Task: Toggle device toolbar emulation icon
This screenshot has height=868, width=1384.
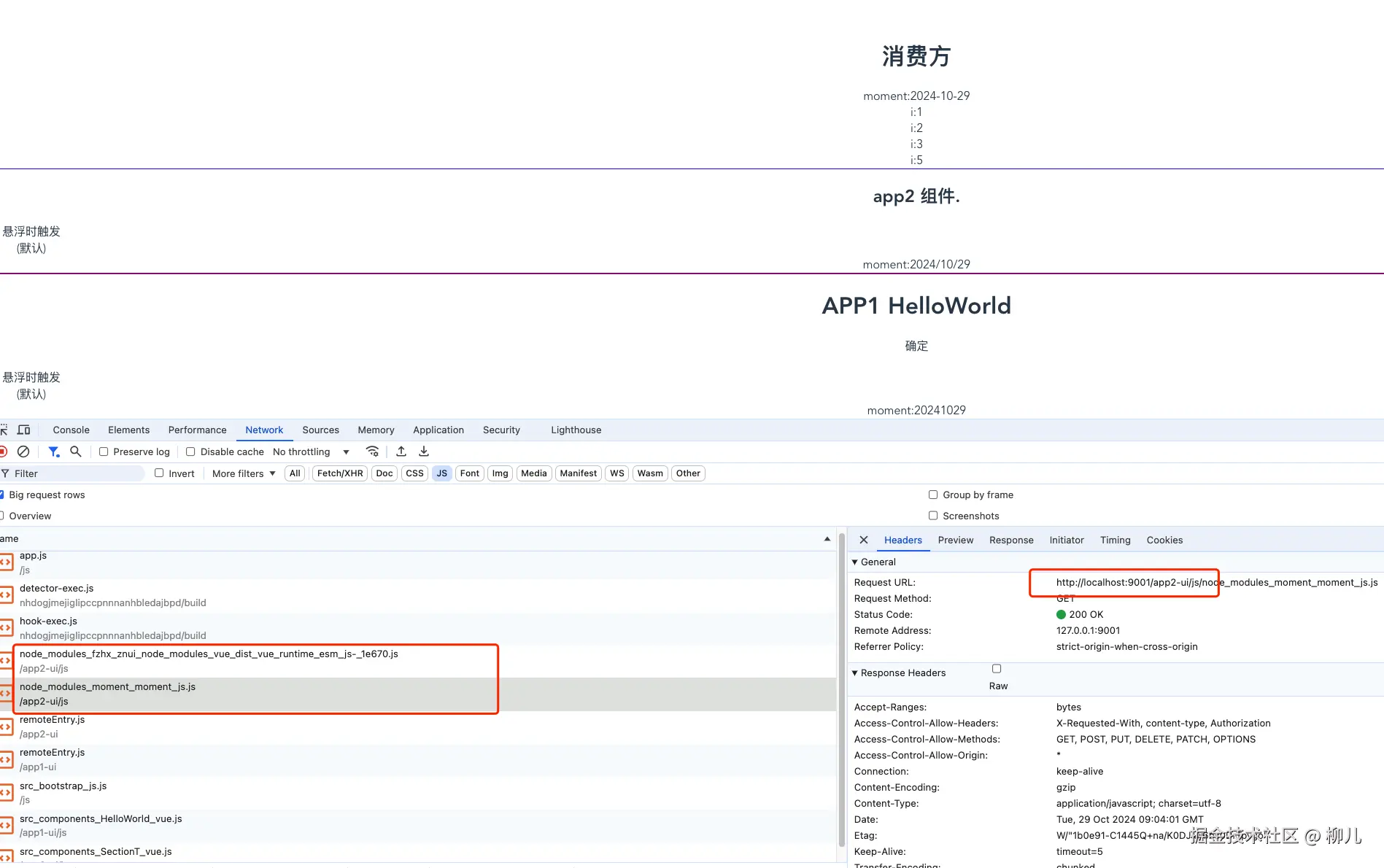Action: click(24, 430)
